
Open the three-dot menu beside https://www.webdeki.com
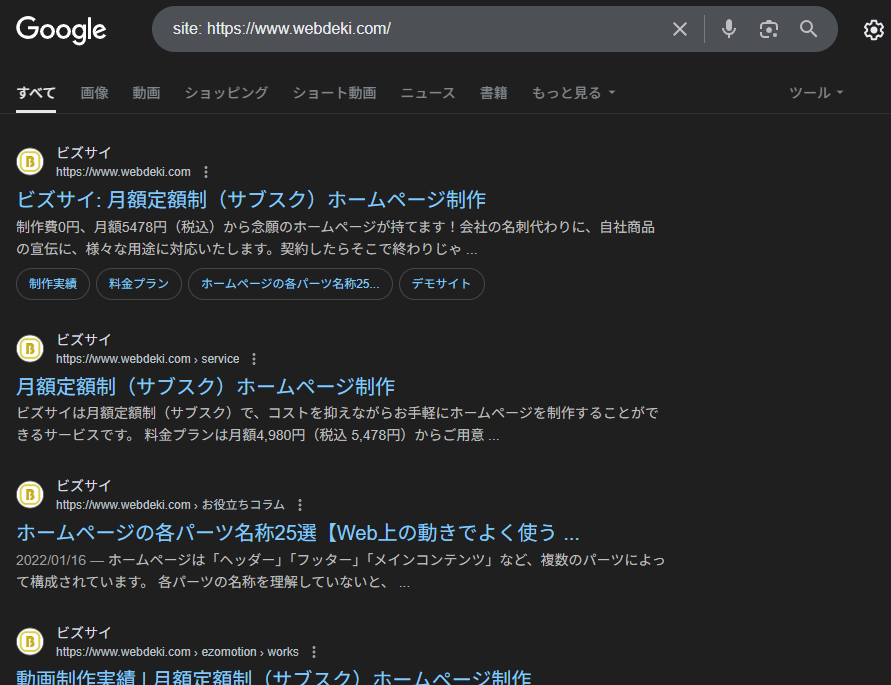[x=206, y=172]
